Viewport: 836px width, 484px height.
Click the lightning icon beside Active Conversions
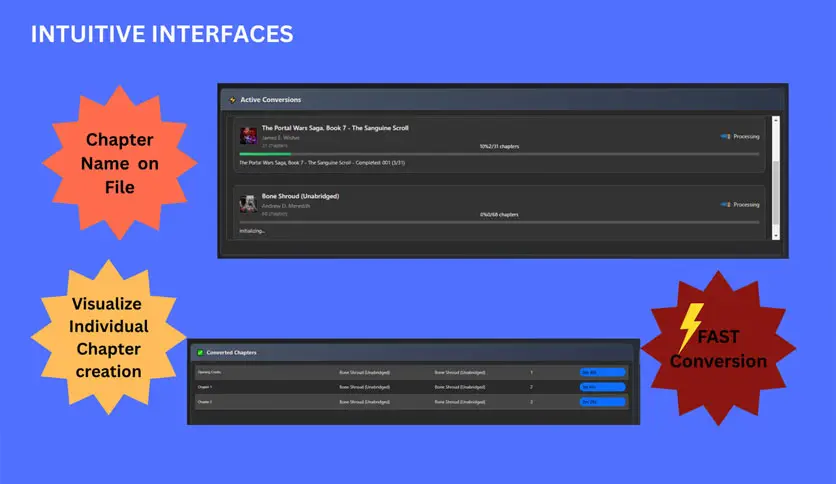coord(232,100)
